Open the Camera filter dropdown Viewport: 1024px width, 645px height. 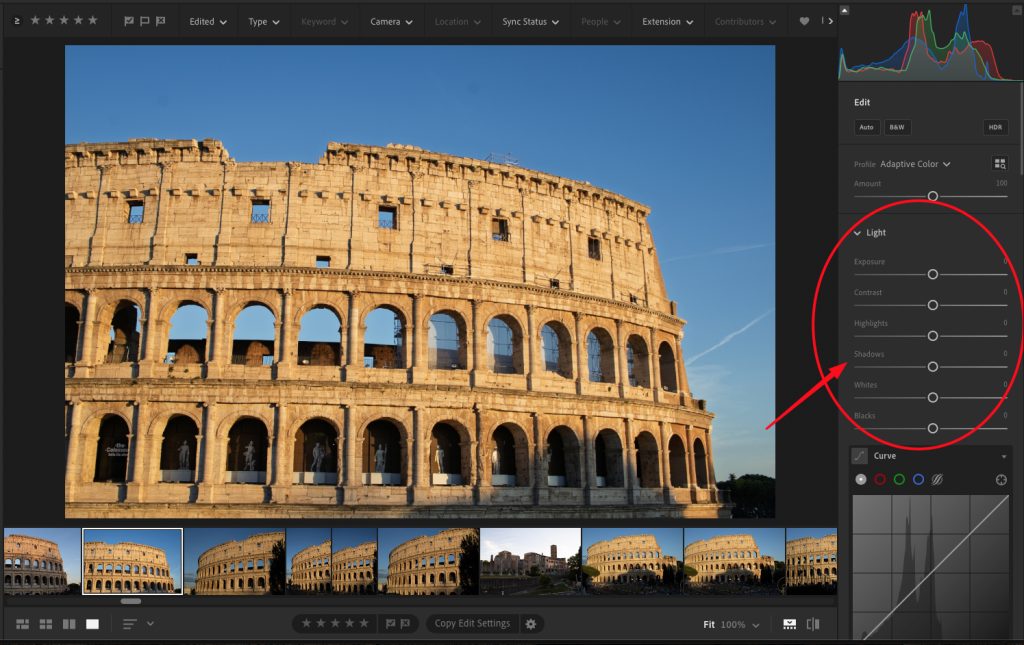coord(391,21)
